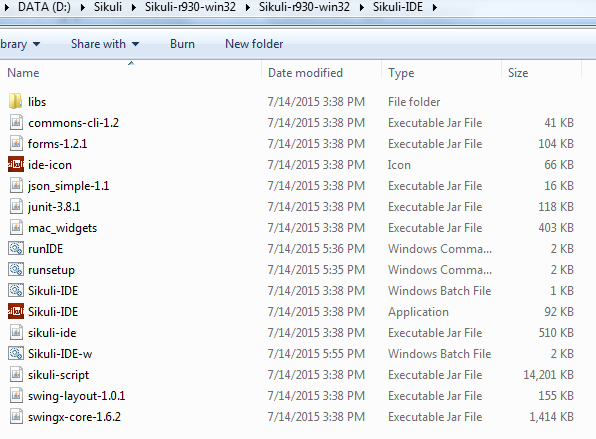Open the library dropdown in toolbar
This screenshot has width=596, height=439.
[x=20, y=44]
